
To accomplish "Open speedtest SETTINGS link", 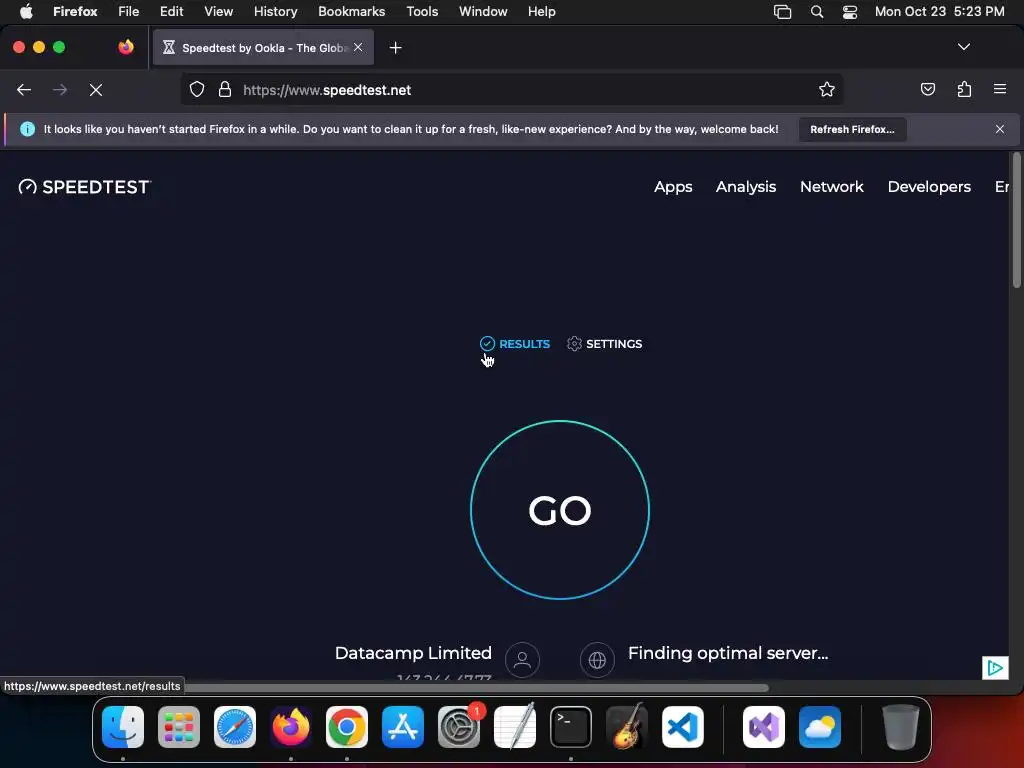I will click(x=605, y=344).
